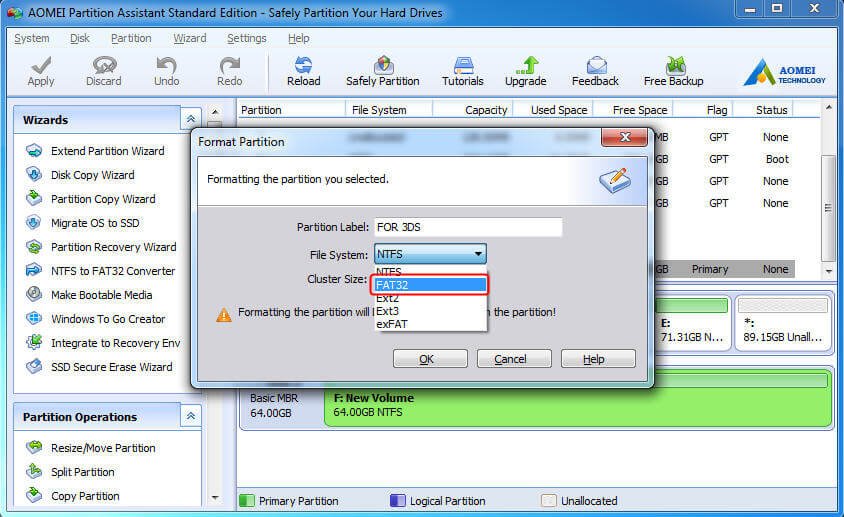The width and height of the screenshot is (844, 517).
Task: Open the Settings menu
Action: [247, 38]
